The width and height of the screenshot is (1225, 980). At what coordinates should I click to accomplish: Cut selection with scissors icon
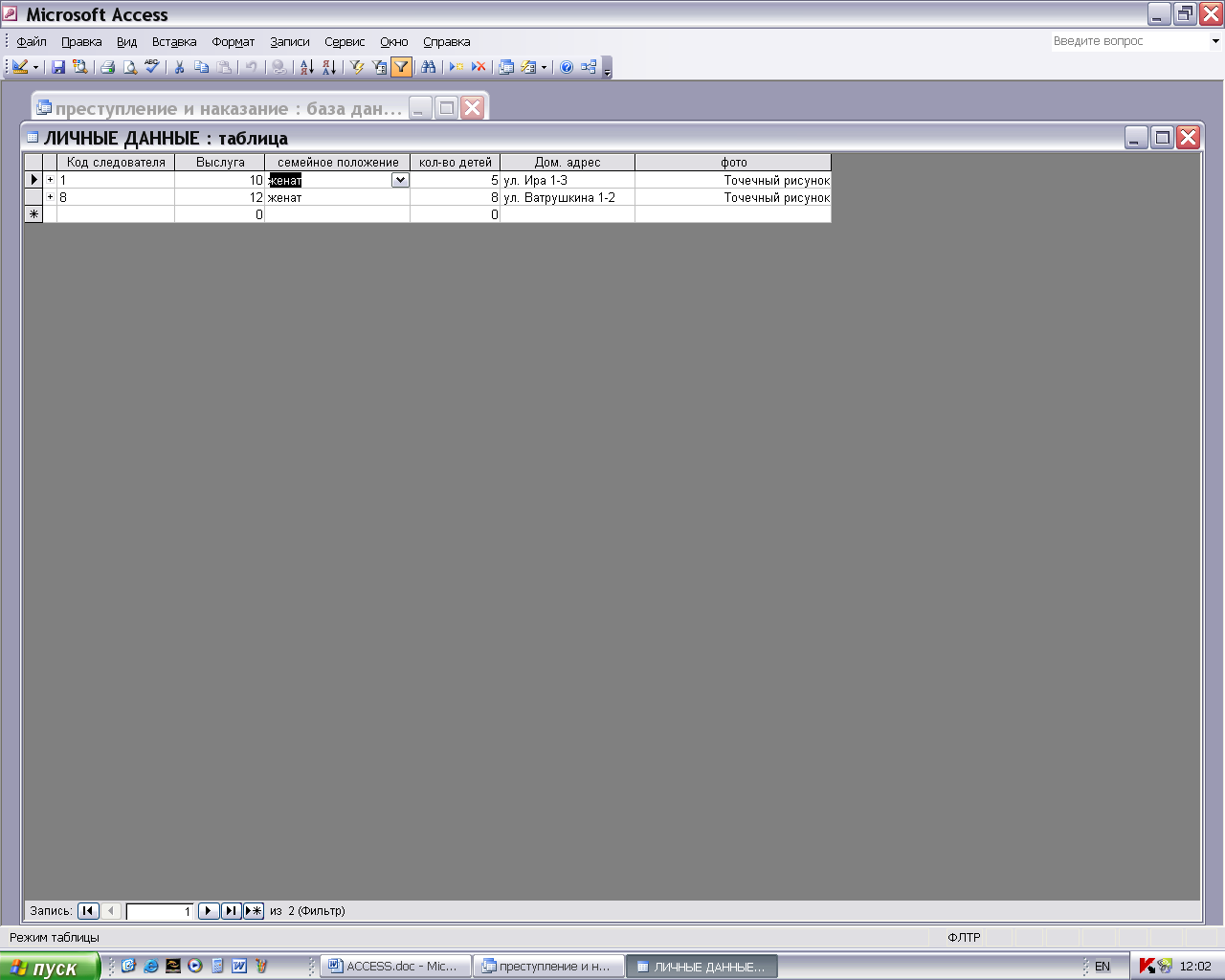179,67
